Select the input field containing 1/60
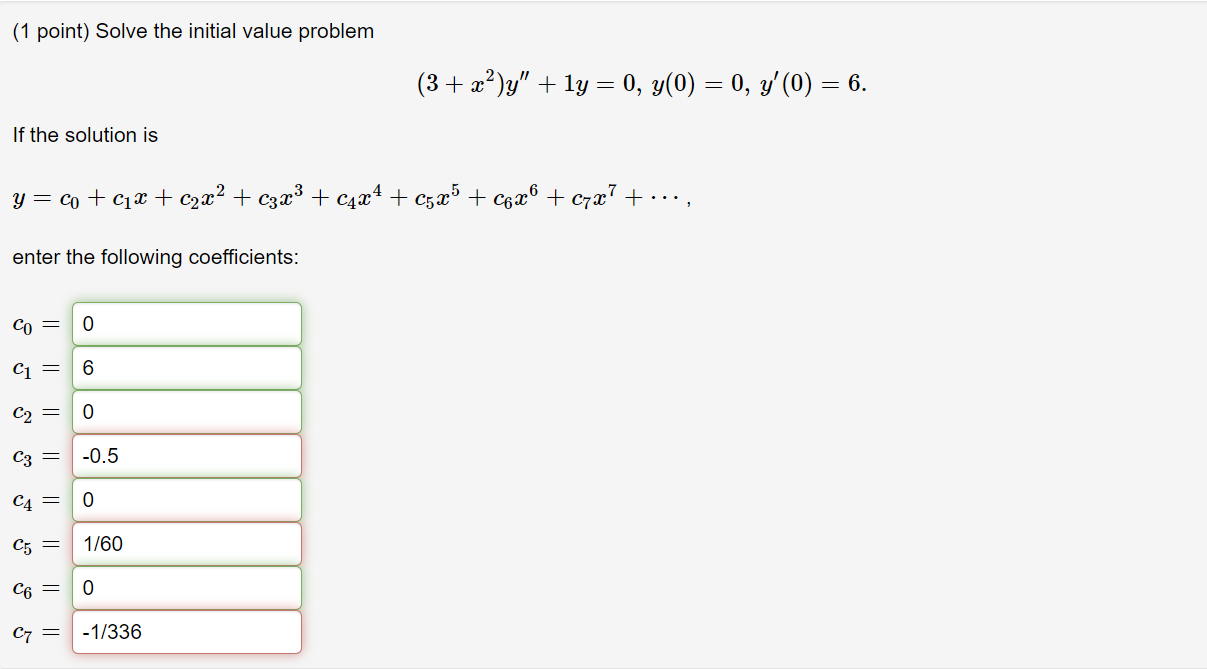 (x=186, y=543)
